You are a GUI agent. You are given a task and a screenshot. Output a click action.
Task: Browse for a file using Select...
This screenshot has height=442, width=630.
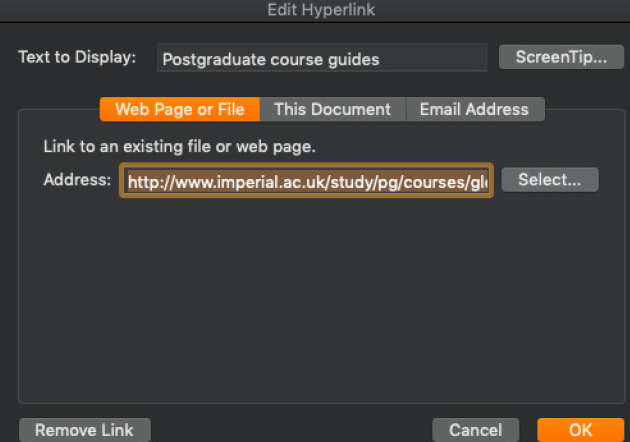pos(549,180)
